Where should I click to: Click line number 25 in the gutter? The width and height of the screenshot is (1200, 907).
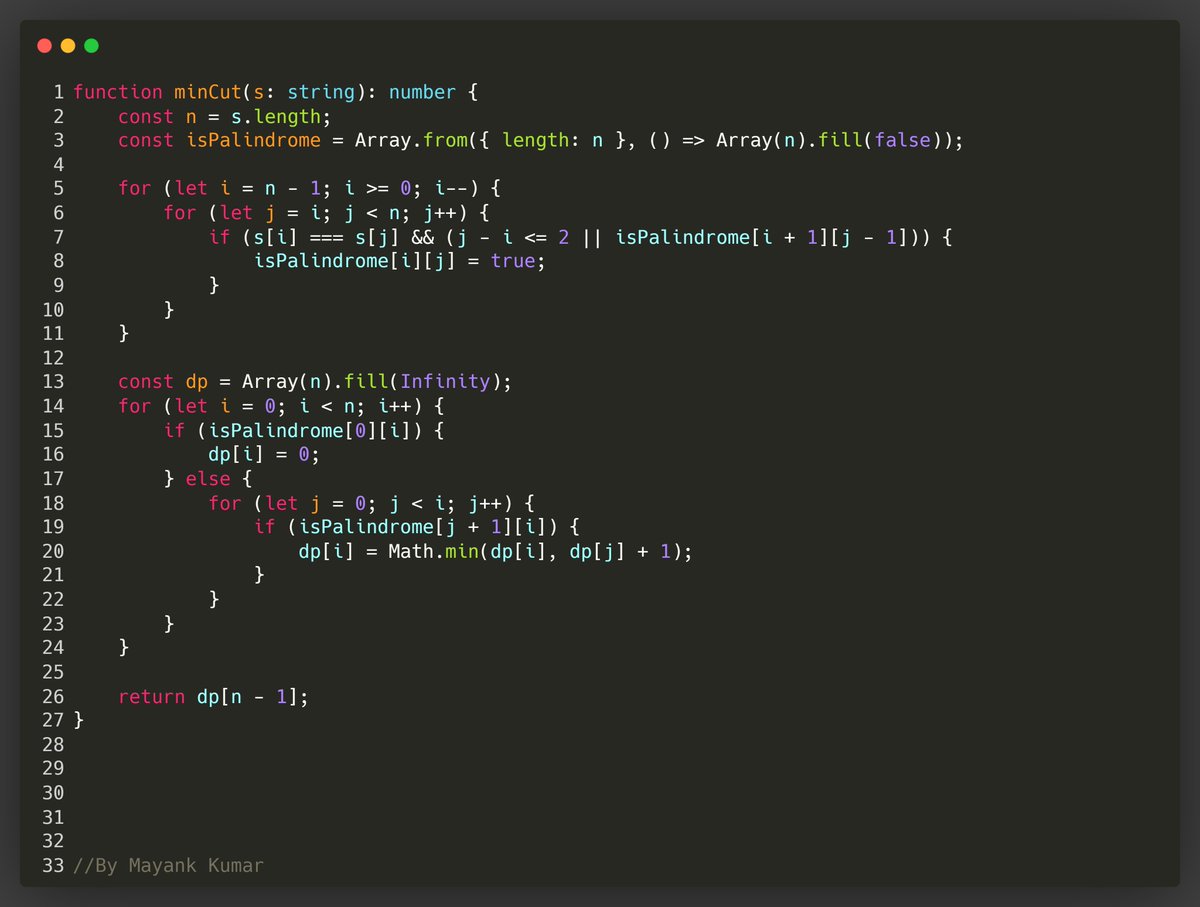[x=53, y=672]
